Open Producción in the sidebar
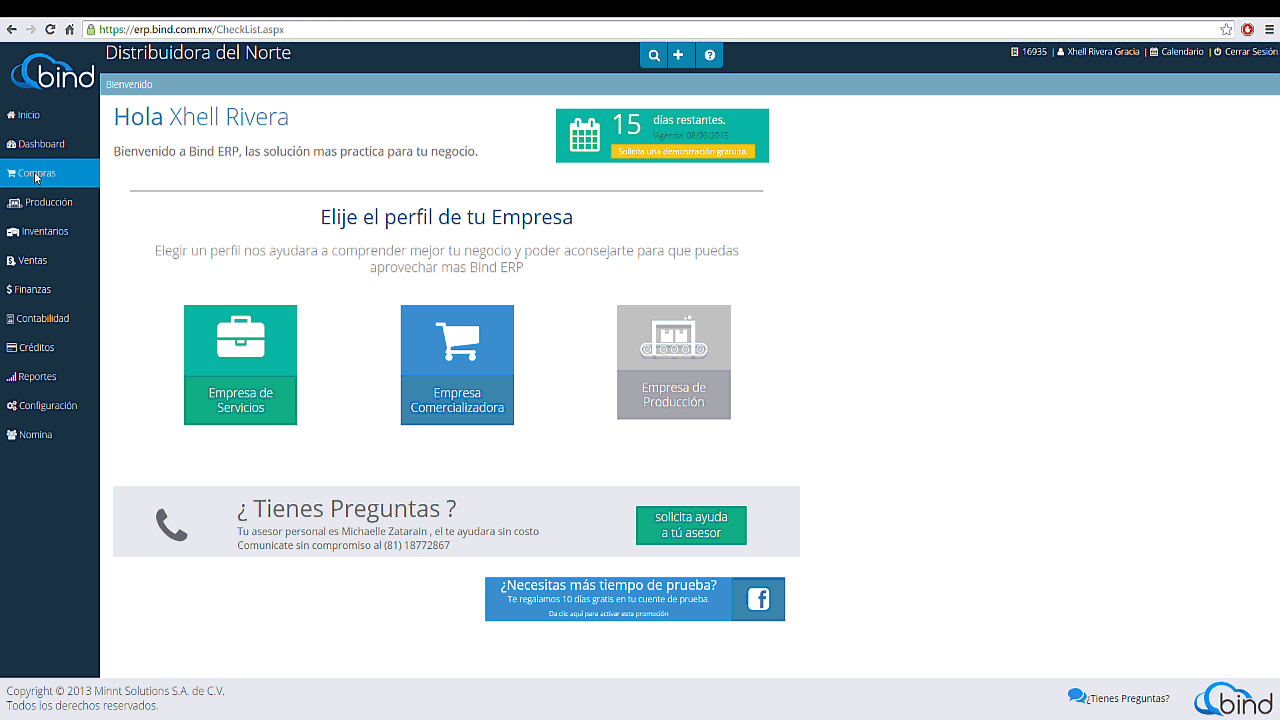 point(50,202)
